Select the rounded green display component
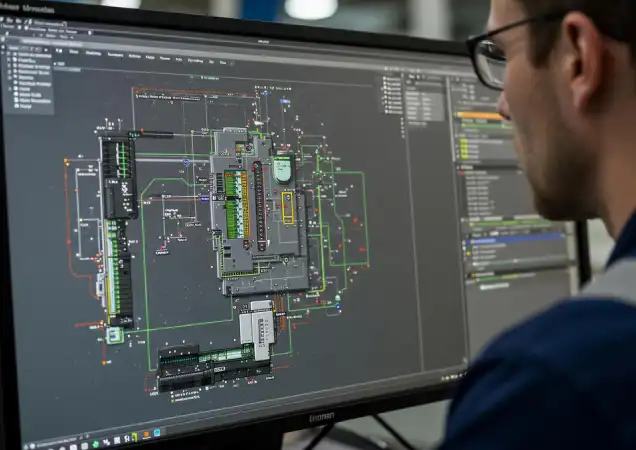This screenshot has height=450, width=636. click(x=283, y=169)
